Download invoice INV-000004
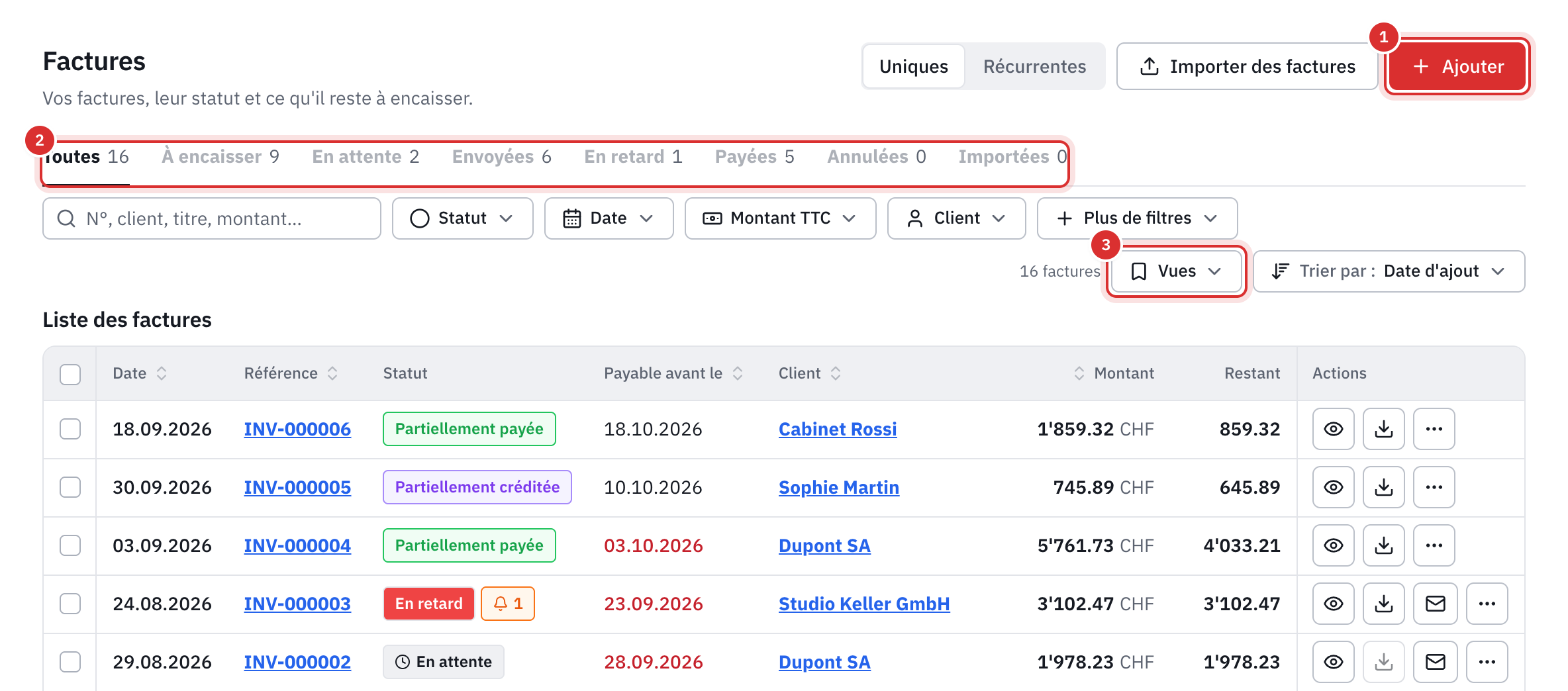The image size is (1568, 691). (1383, 545)
